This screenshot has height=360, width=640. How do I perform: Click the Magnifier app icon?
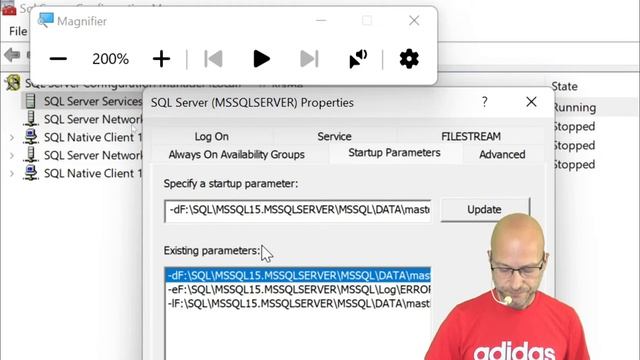click(x=45, y=20)
